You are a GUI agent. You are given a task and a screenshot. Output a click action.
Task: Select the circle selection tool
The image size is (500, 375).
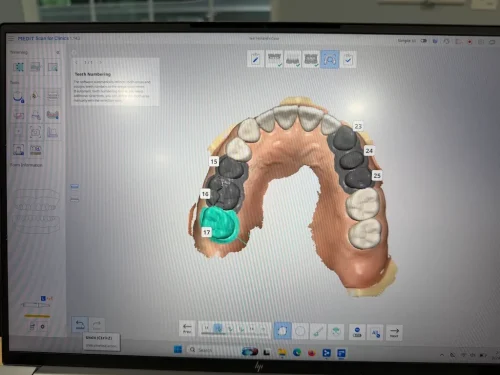point(300,331)
